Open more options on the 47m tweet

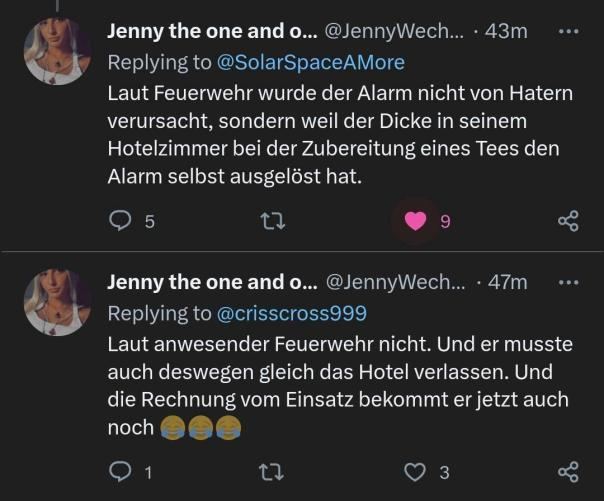pos(569,282)
